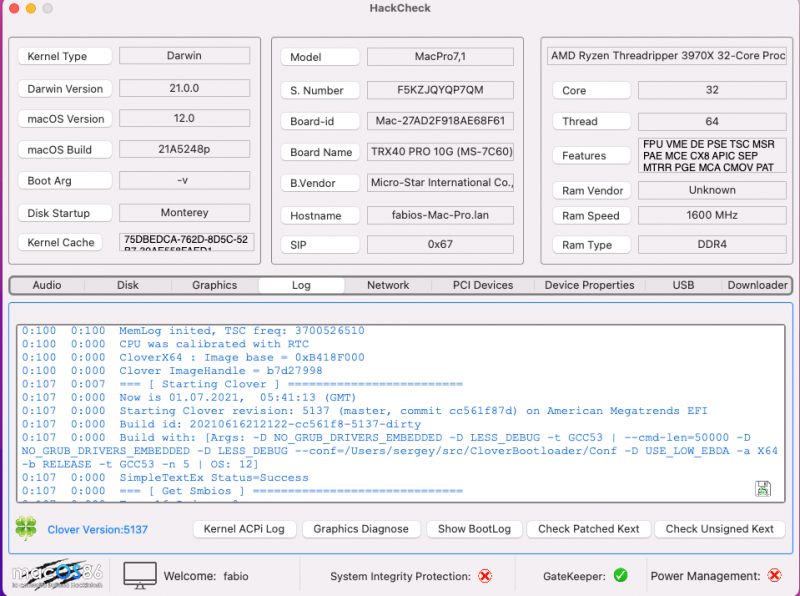Screen dimensions: 800x596
Task: Select the Graphics tab
Action: pyautogui.click(x=214, y=285)
